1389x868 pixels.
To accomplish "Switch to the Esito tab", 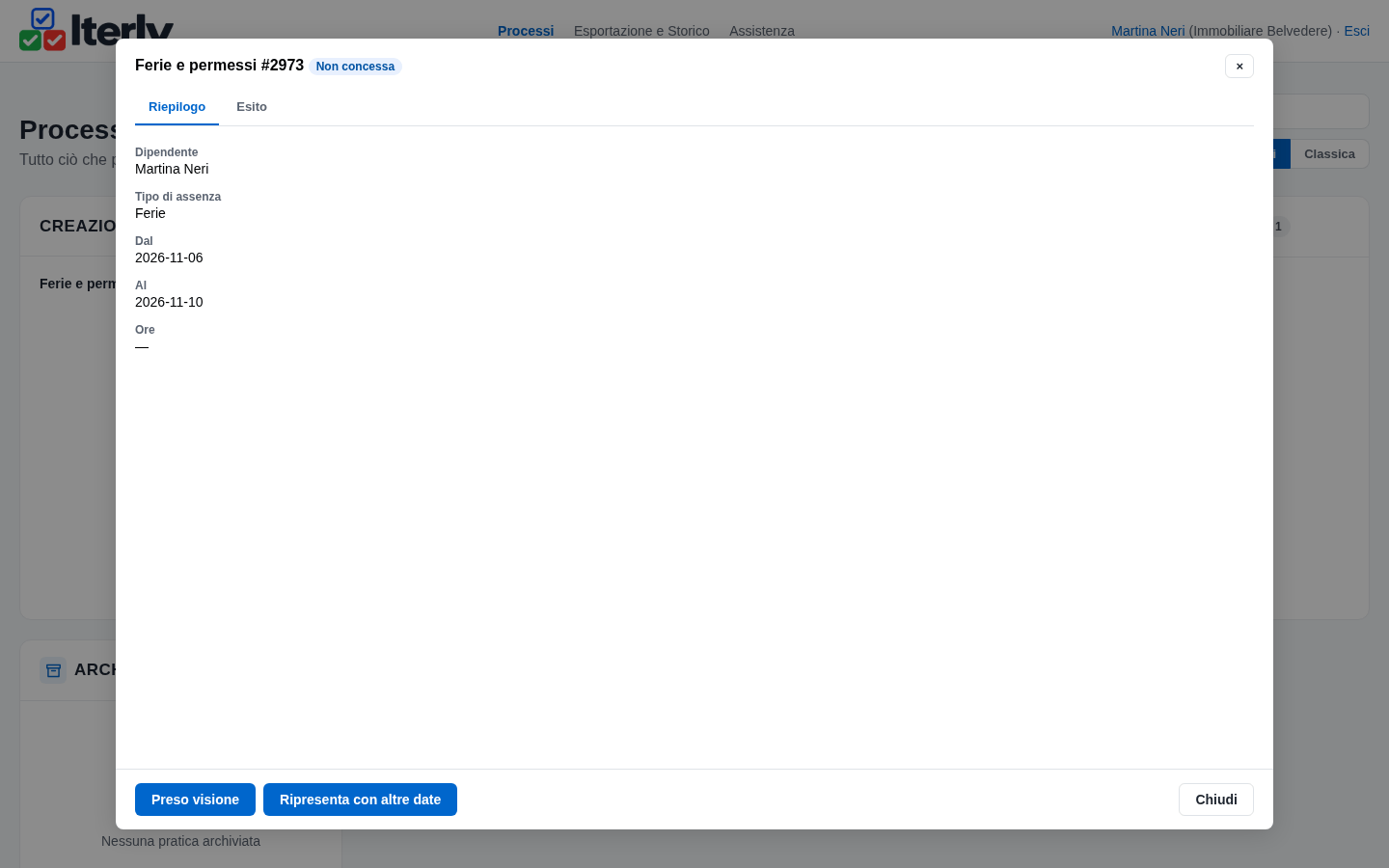I will coord(252,107).
